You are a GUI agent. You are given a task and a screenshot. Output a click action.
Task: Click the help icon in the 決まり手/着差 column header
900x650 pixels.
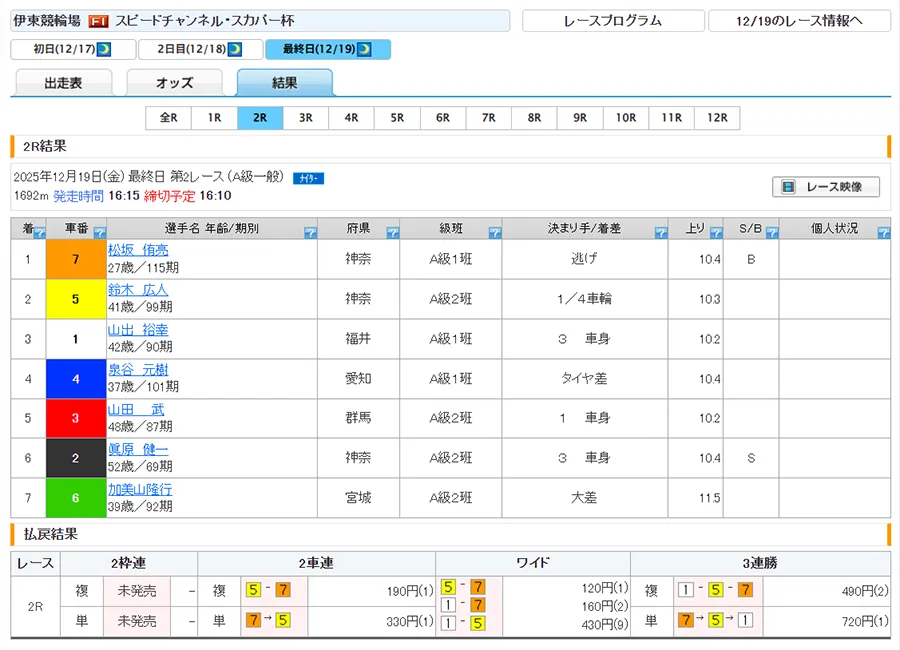point(660,233)
